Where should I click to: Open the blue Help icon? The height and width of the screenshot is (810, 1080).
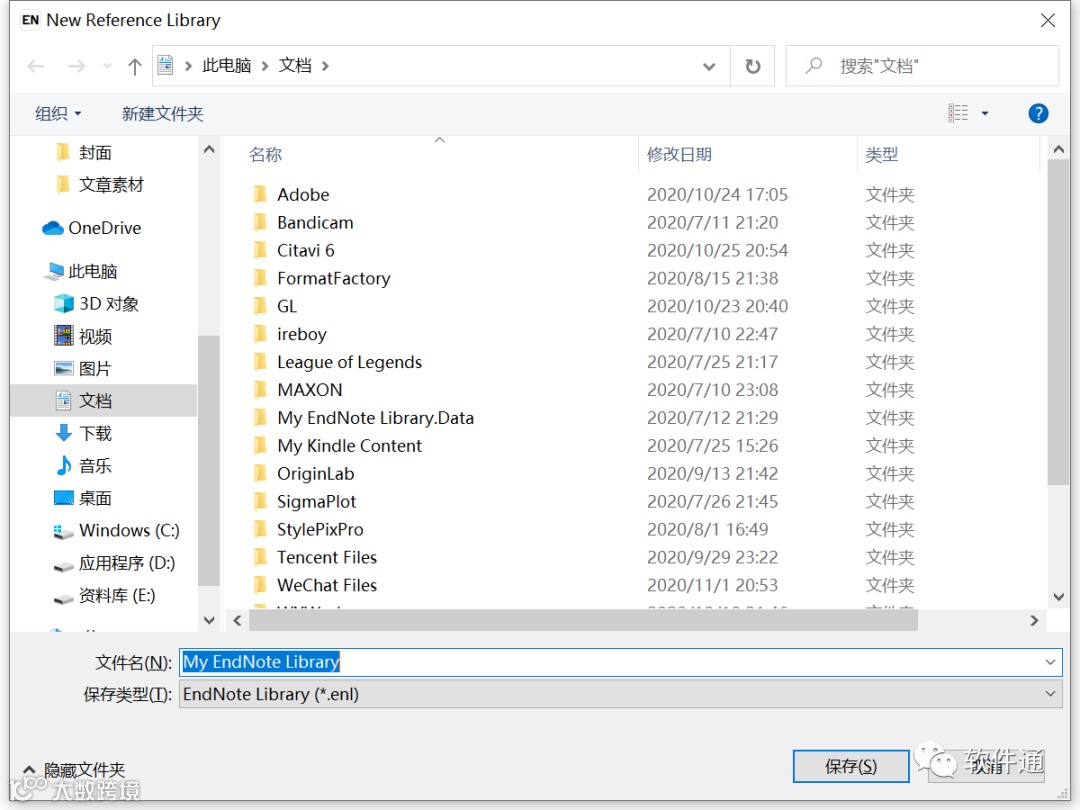pos(1038,113)
